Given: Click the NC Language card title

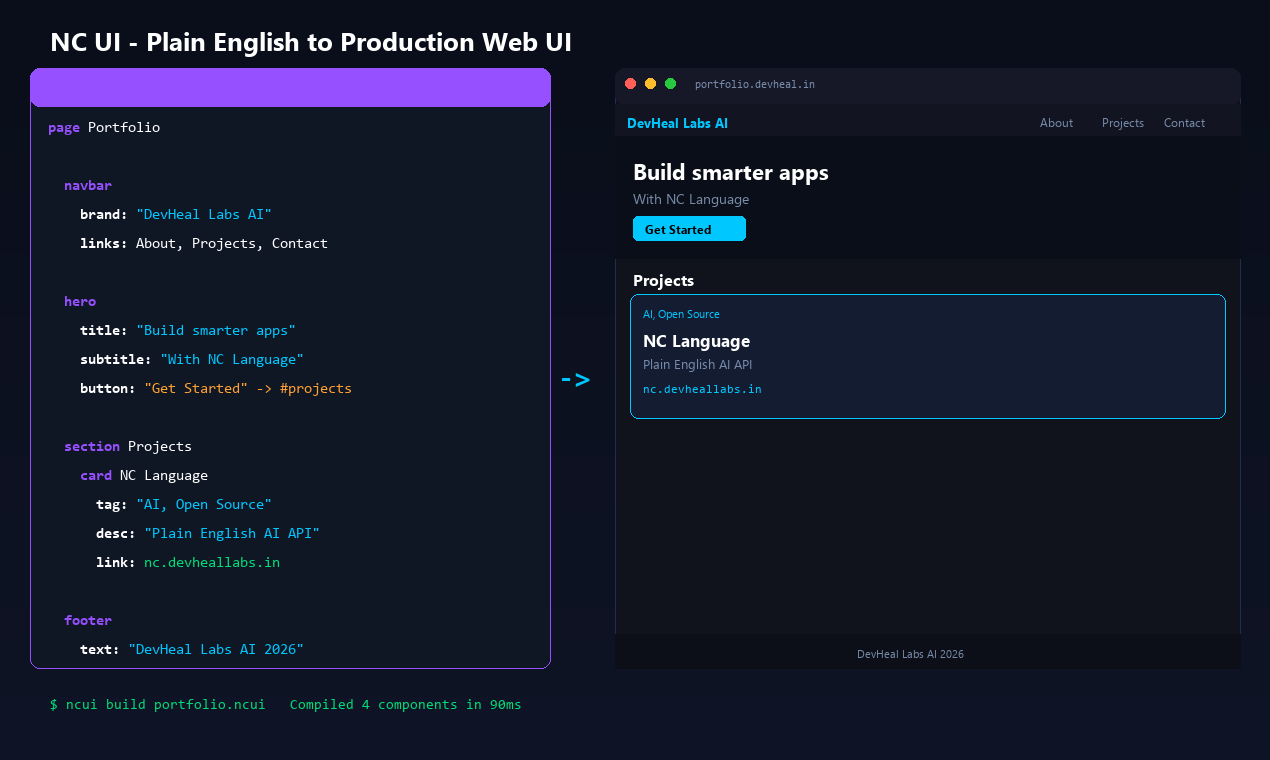Looking at the screenshot, I should coord(696,341).
